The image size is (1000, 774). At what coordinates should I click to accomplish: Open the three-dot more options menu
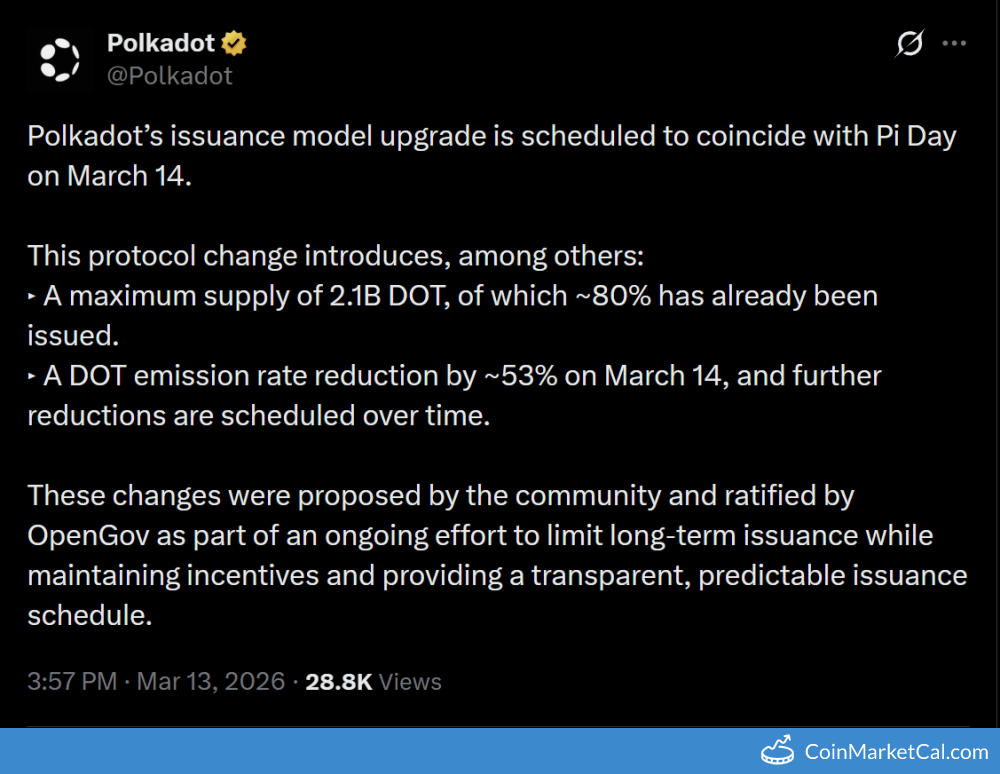(x=955, y=44)
